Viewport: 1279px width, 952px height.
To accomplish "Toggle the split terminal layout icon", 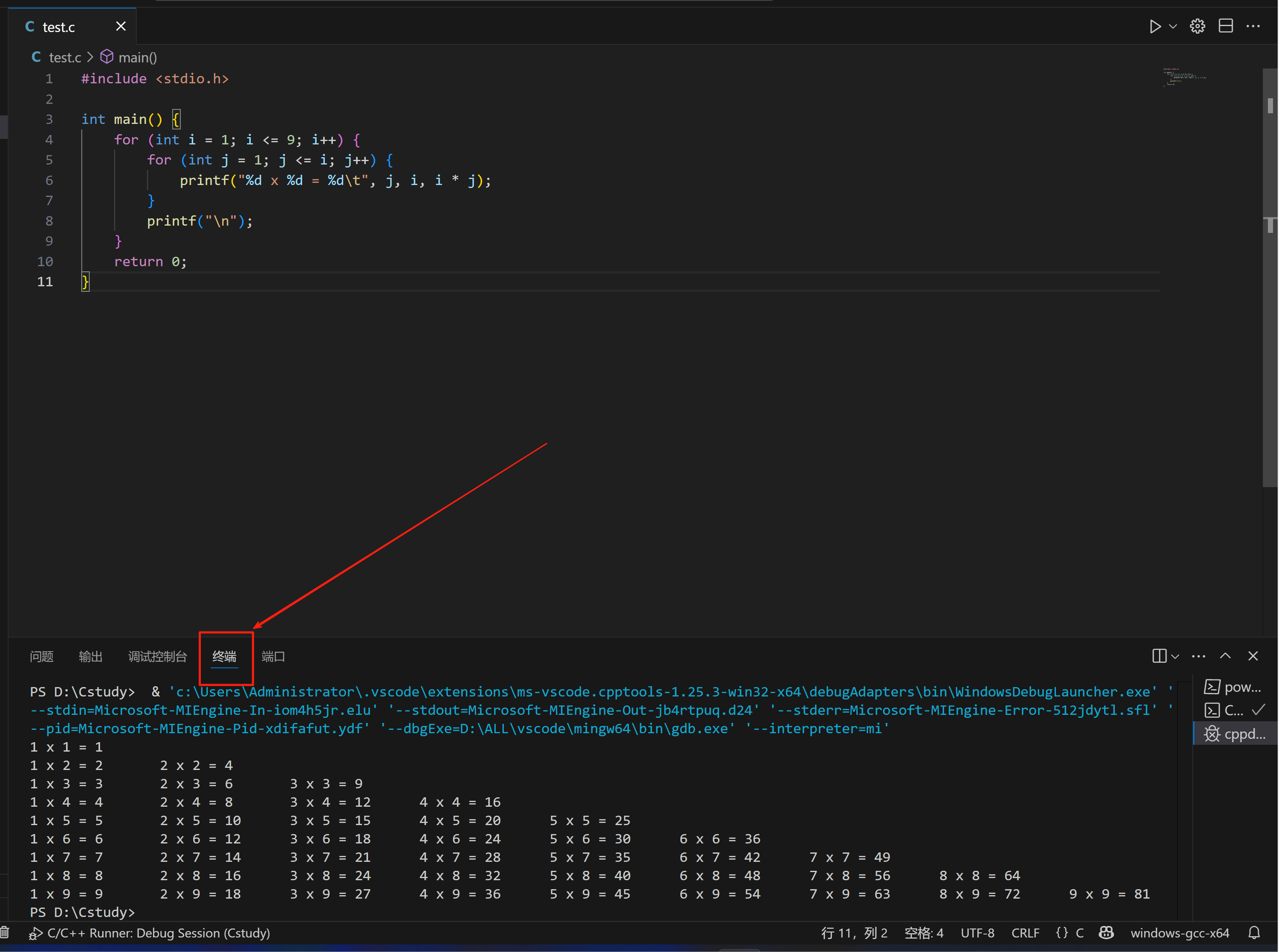I will pyautogui.click(x=1160, y=656).
